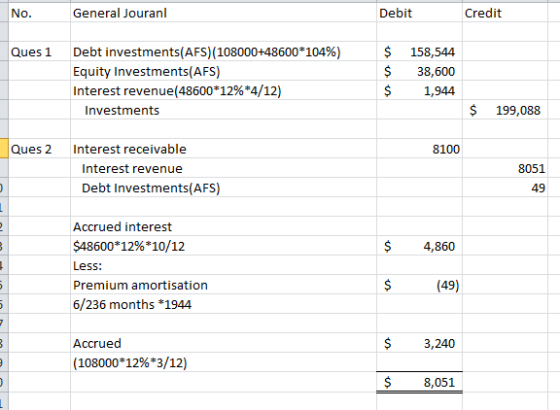The image size is (560, 410).
Task: Select the indented 'Debt Investments(AFS)' cell
Action: 223,188
